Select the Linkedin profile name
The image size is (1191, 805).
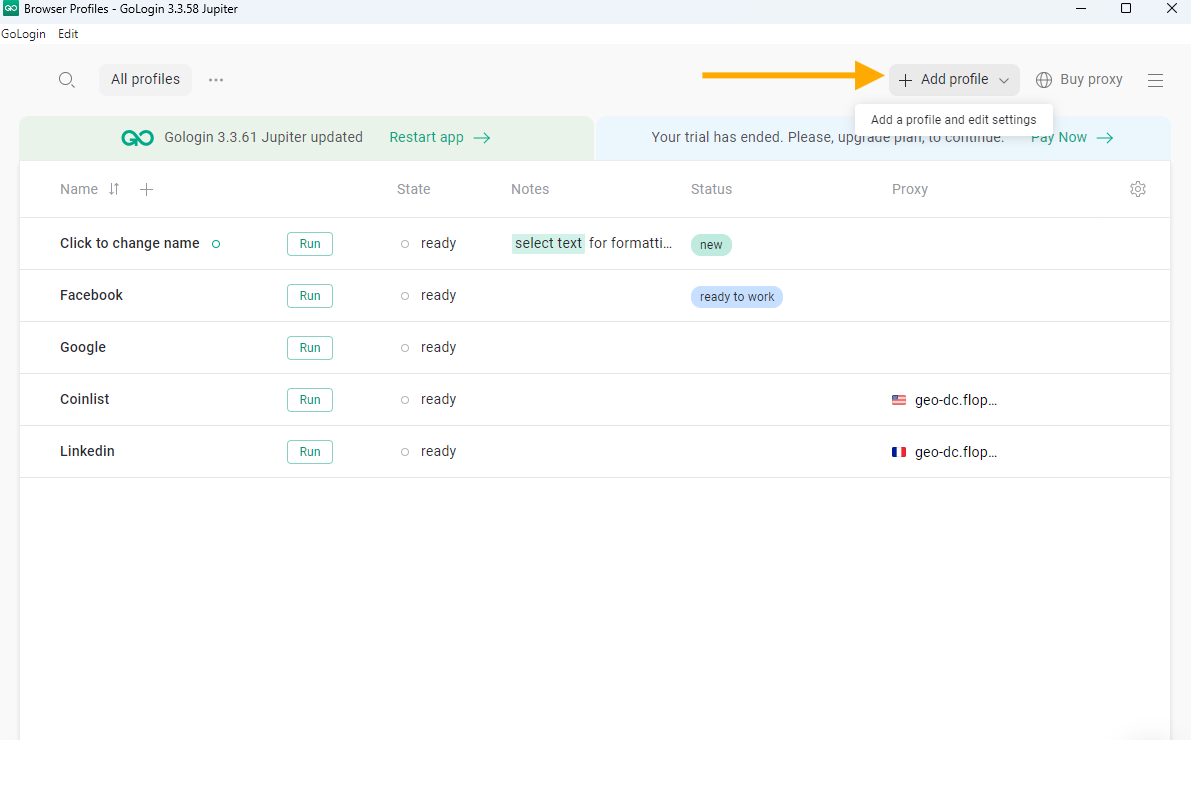coord(87,451)
